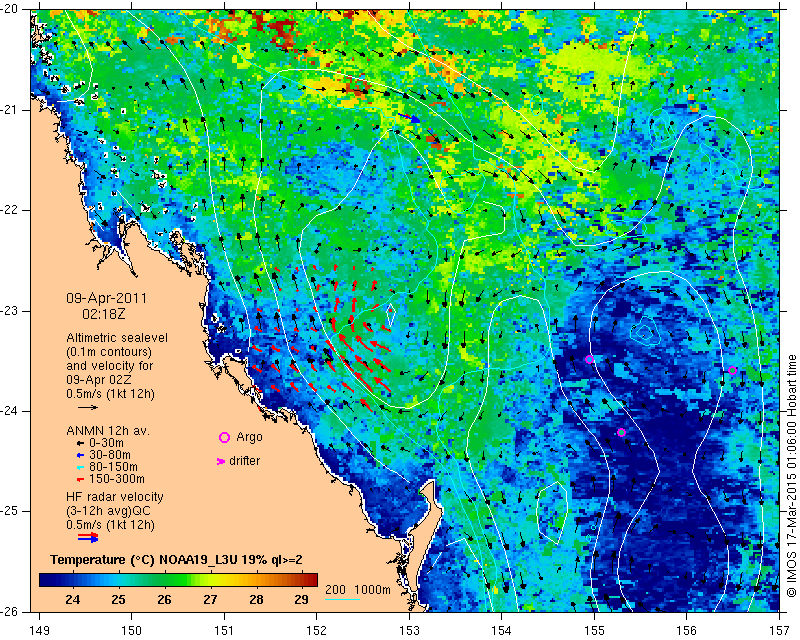The height and width of the screenshot is (640, 800).
Task: Click the 'HF radar velocity' legend text
Action: 115,497
